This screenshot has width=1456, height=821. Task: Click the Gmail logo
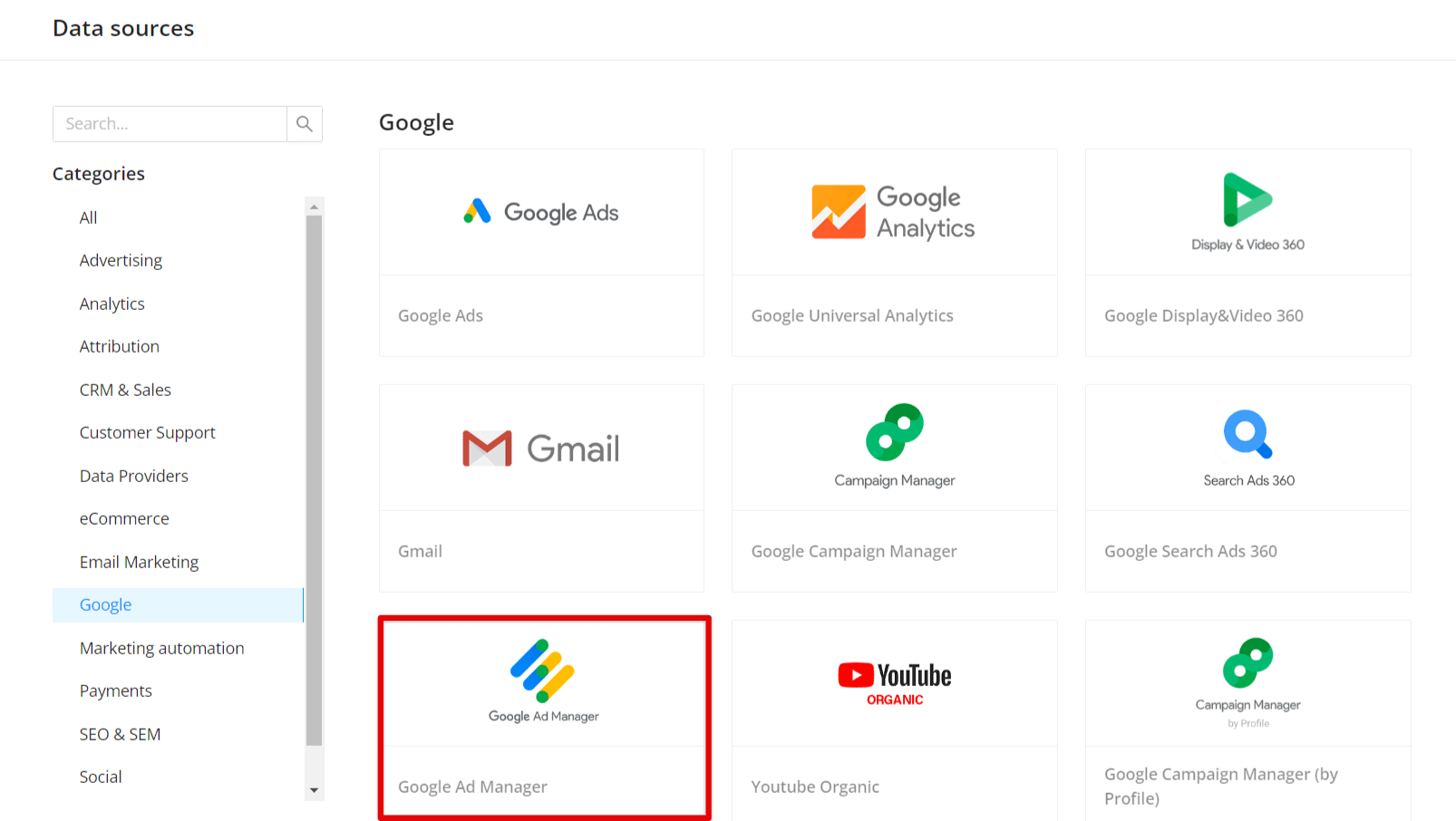coord(541,448)
